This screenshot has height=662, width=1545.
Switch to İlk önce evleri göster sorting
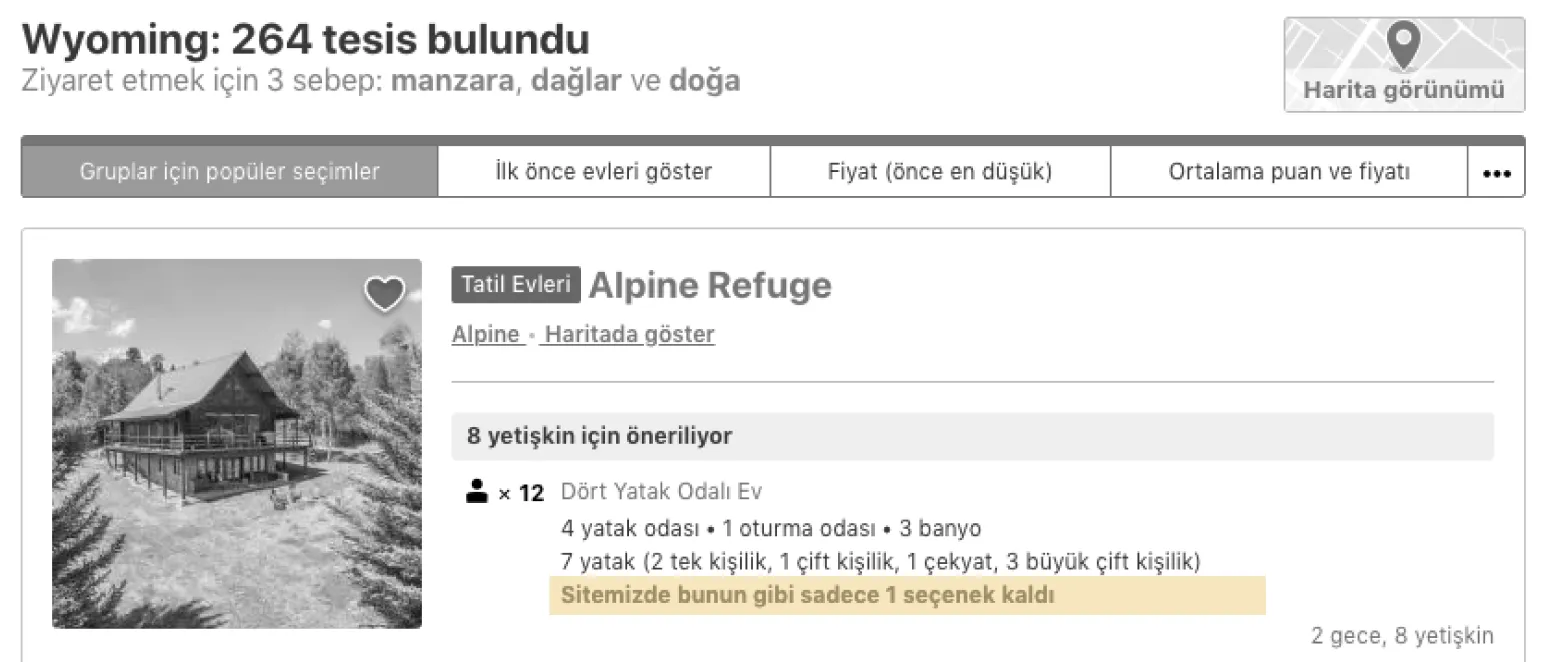(602, 170)
